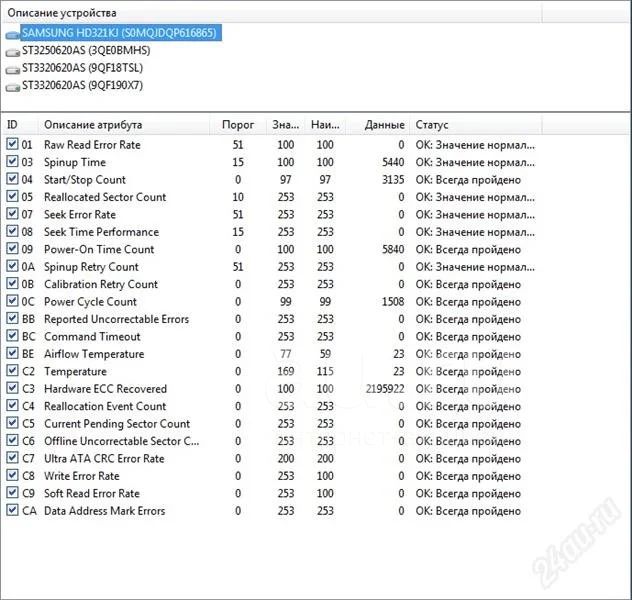Toggle checkbox for C5 Current Pending Sector Count

(x=12, y=423)
